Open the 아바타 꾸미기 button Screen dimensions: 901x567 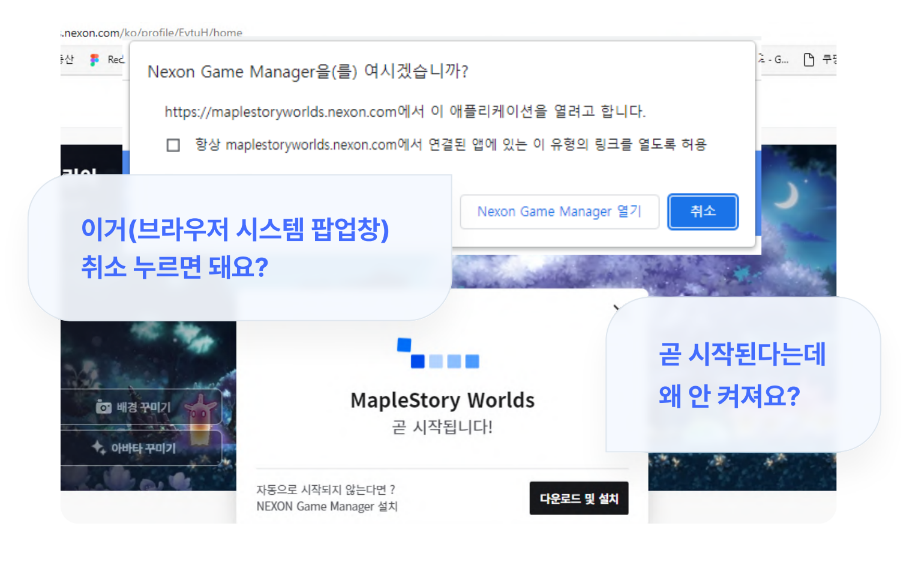141,448
